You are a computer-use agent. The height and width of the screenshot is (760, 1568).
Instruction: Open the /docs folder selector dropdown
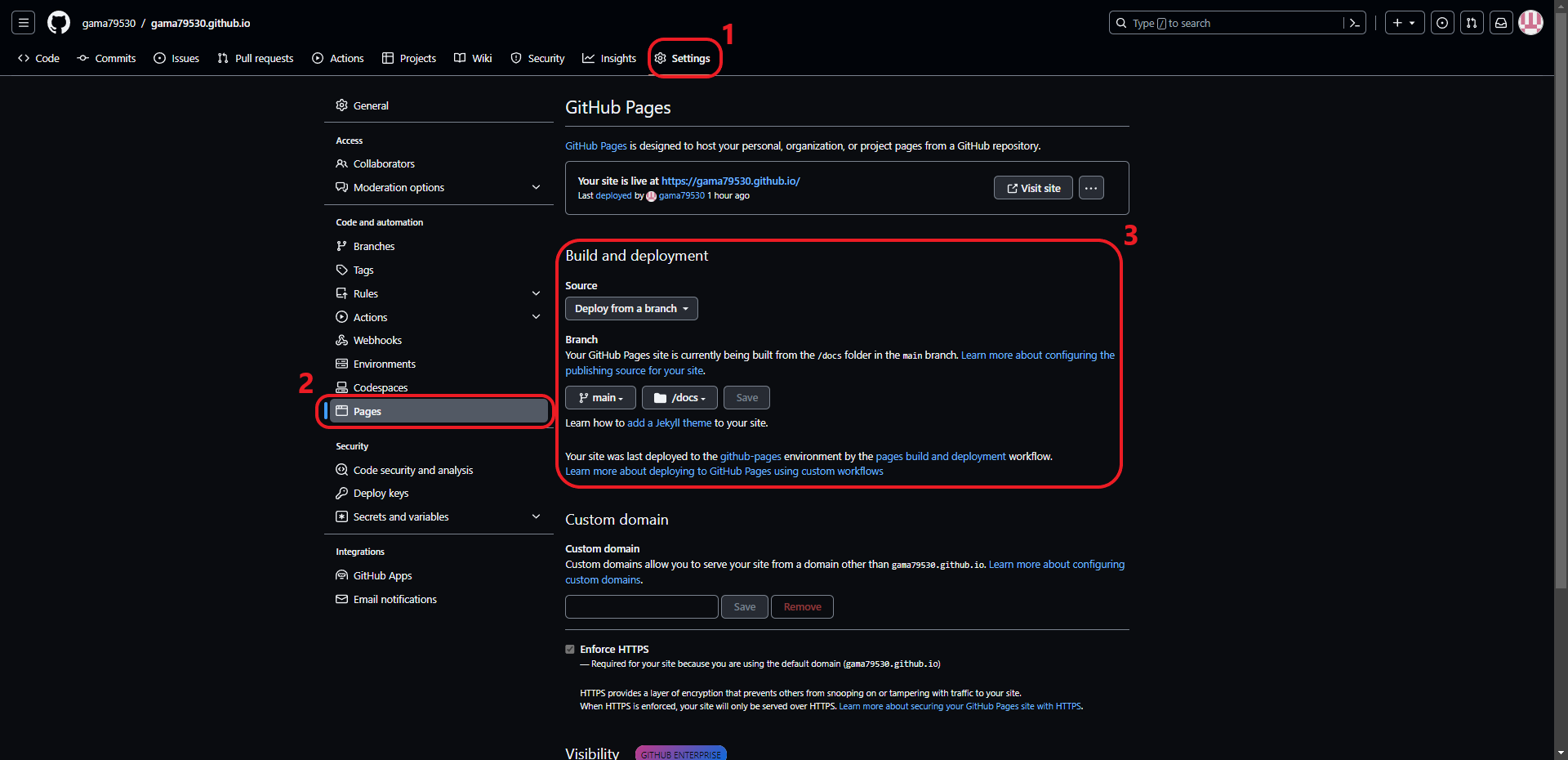coord(679,397)
